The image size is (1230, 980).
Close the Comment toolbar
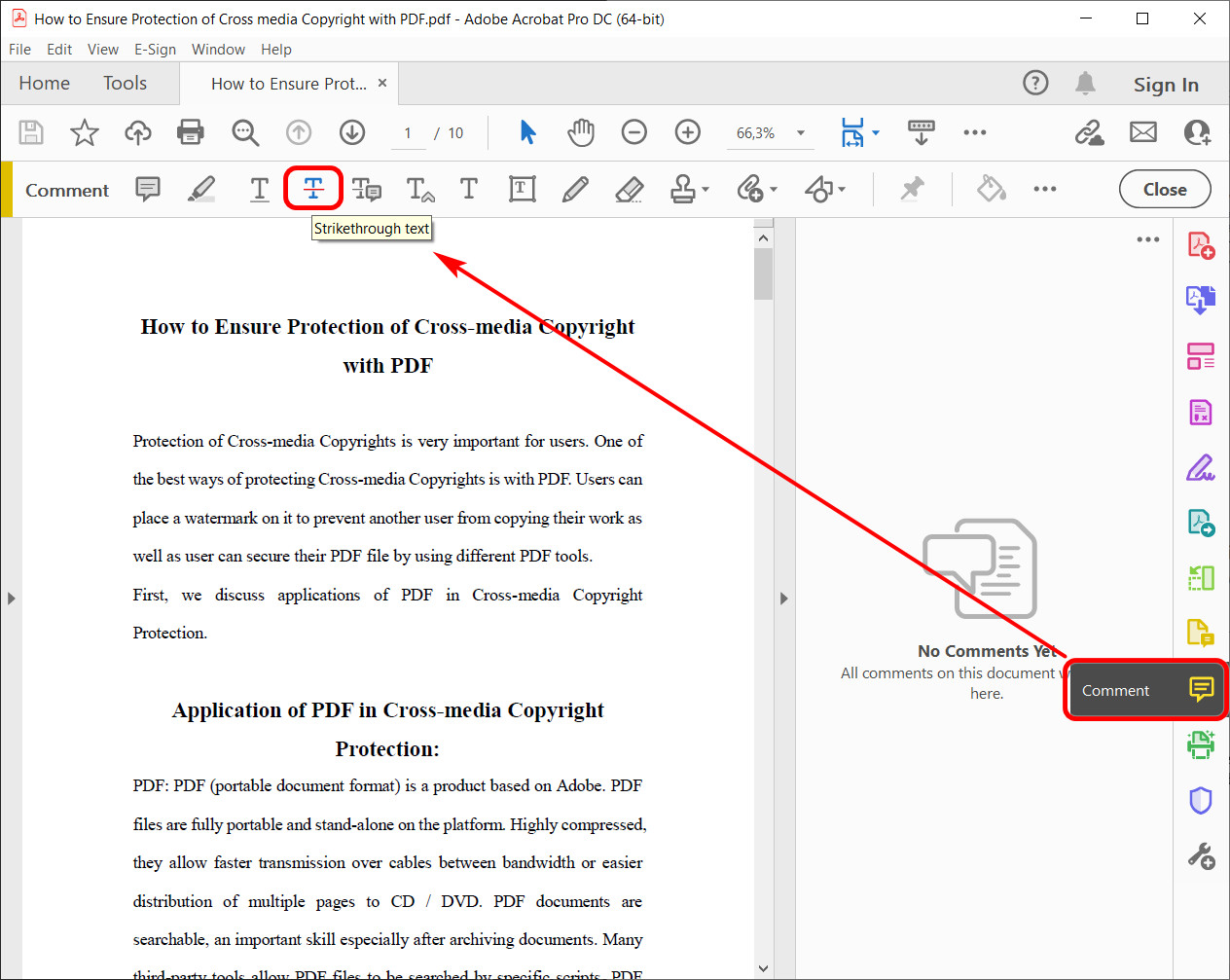(1165, 189)
